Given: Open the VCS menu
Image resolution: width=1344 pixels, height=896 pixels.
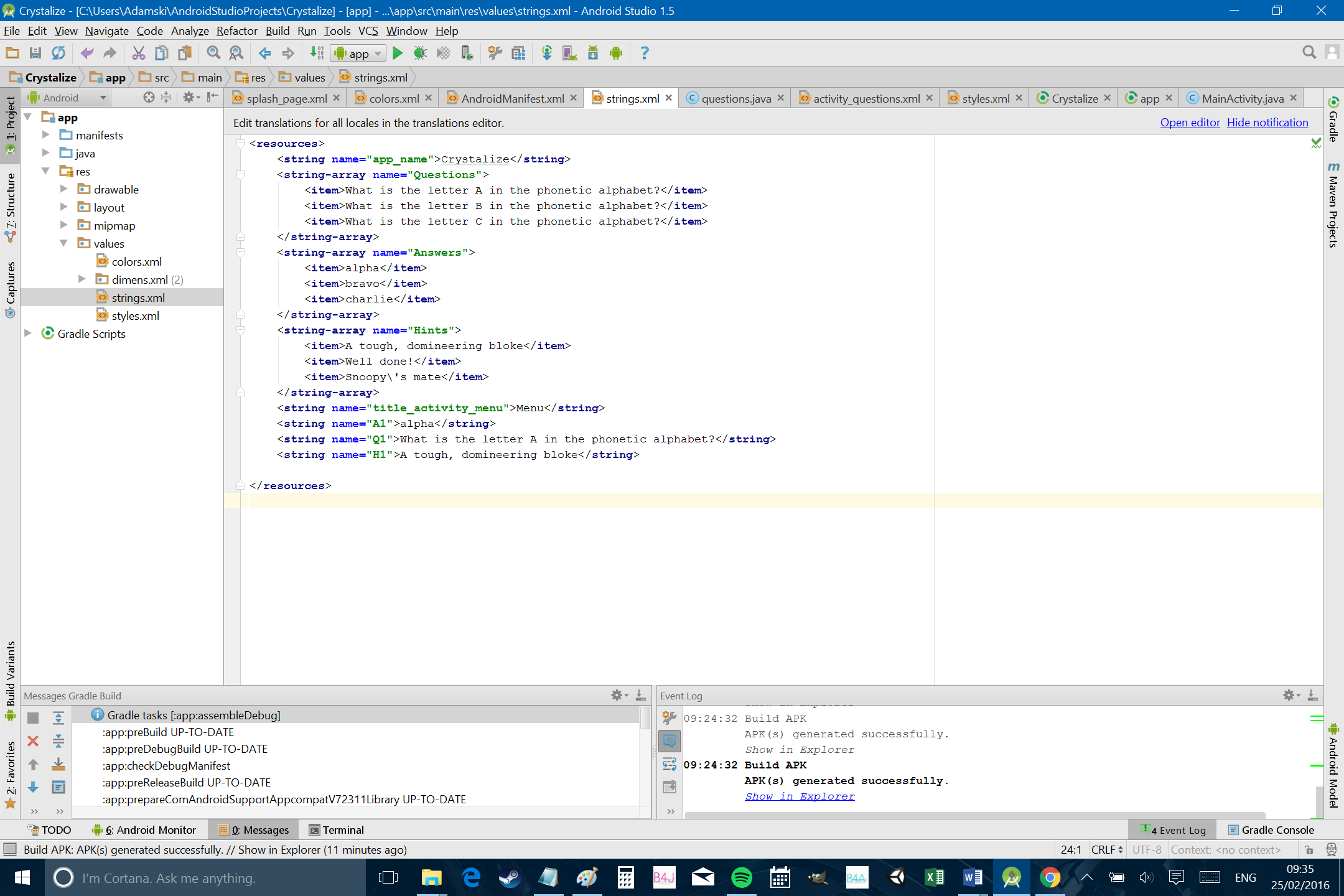Looking at the screenshot, I should (368, 31).
